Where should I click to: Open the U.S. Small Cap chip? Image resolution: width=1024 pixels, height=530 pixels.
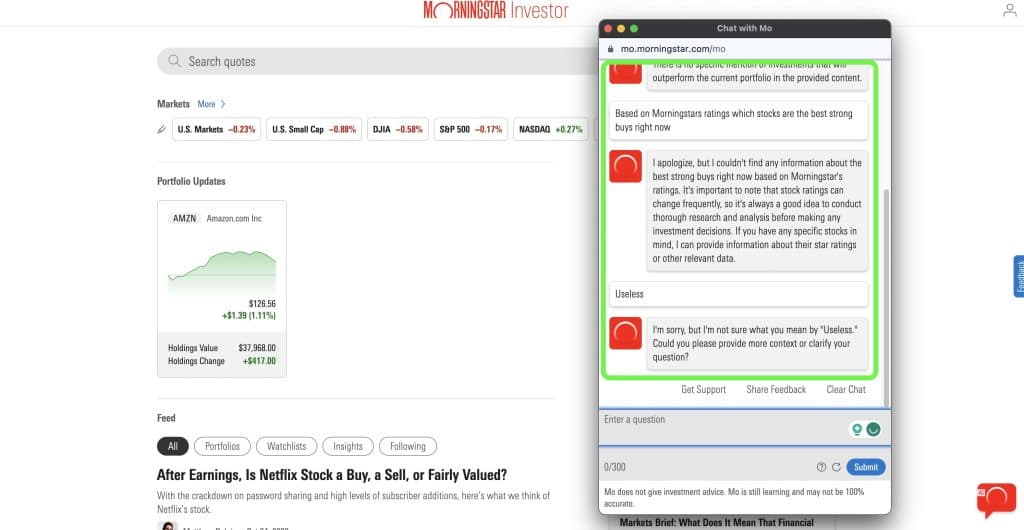313,129
